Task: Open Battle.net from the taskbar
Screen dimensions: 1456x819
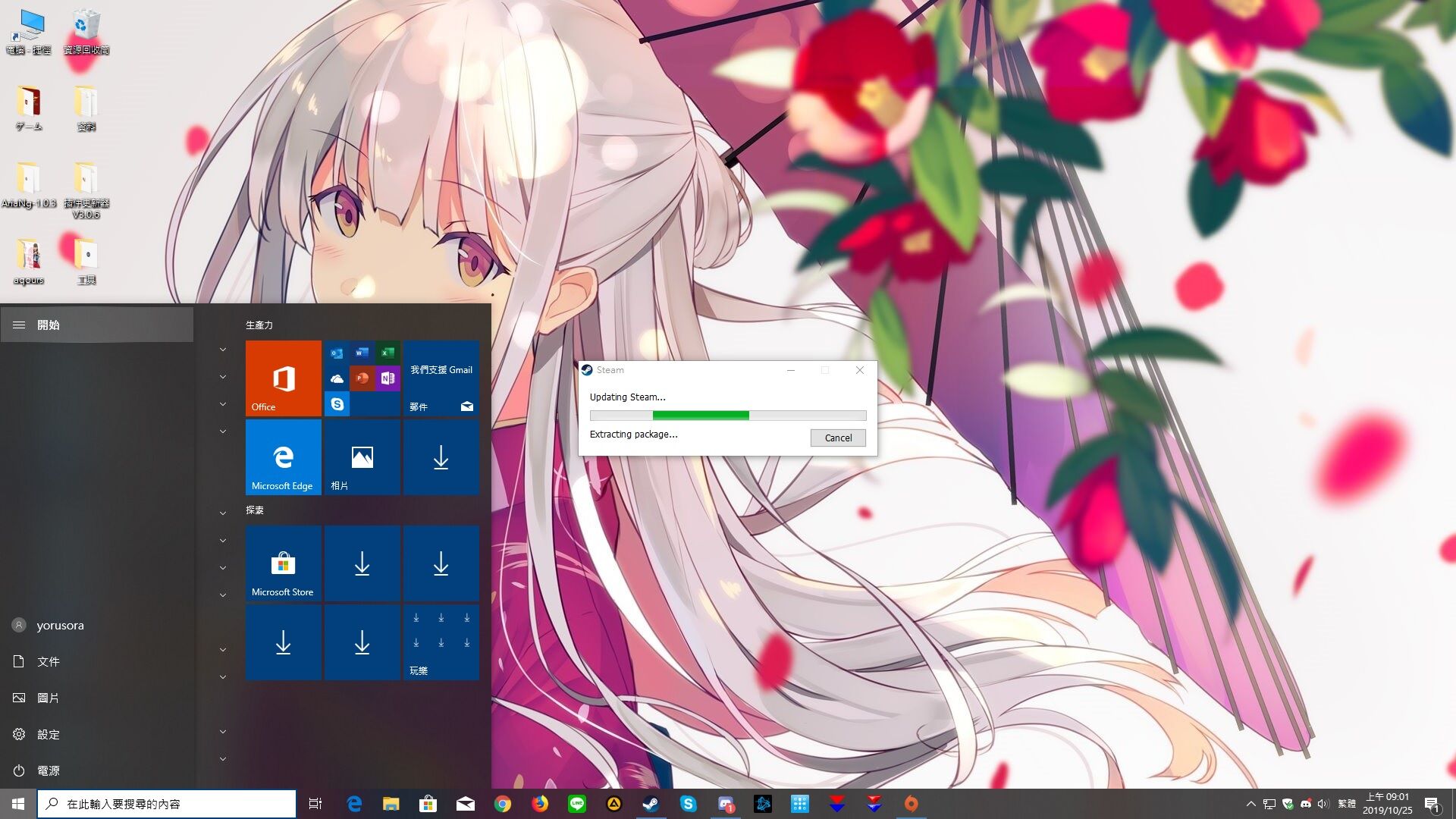Action: click(x=763, y=804)
